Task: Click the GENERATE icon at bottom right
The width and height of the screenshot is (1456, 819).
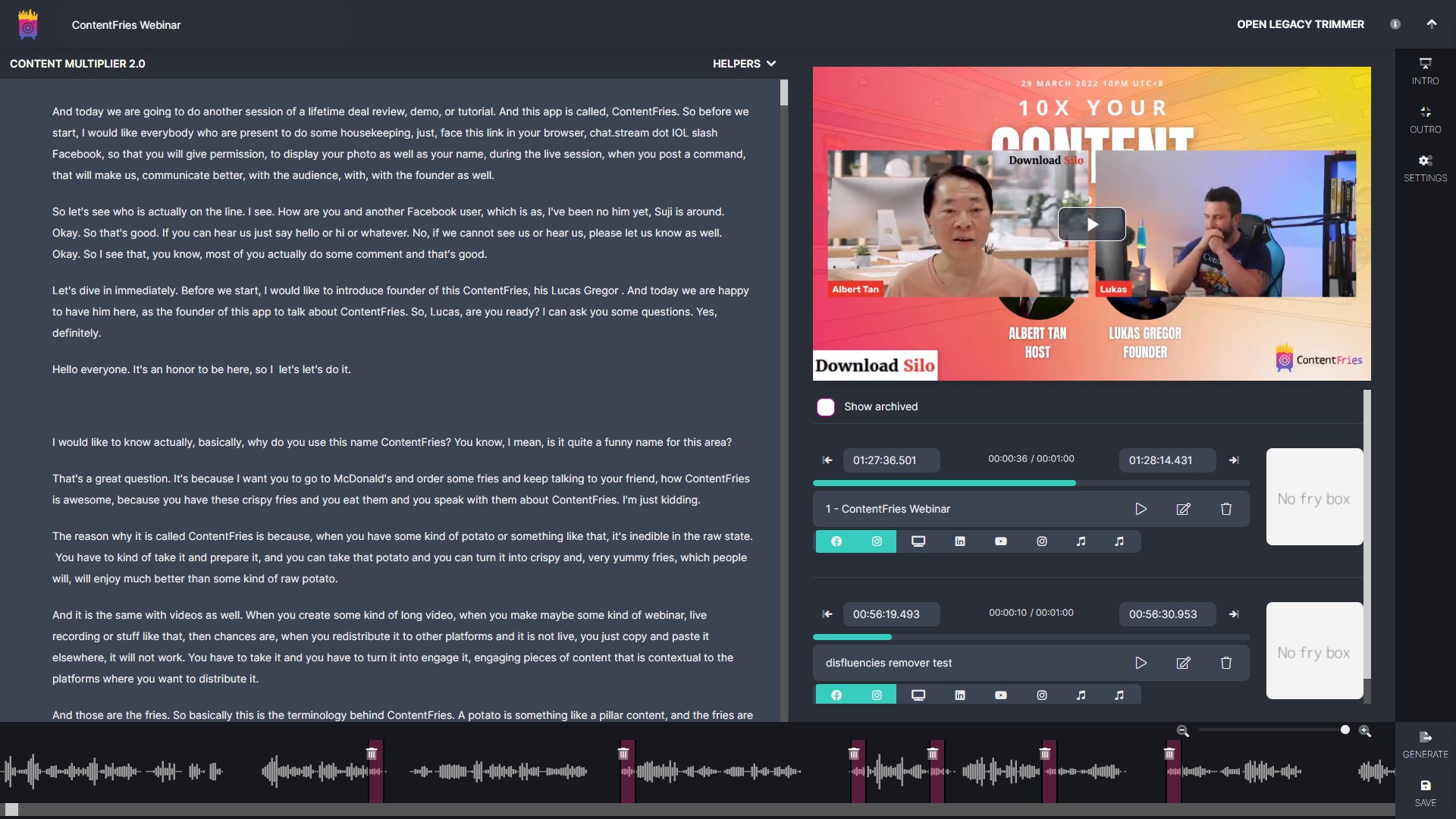Action: pos(1425,744)
